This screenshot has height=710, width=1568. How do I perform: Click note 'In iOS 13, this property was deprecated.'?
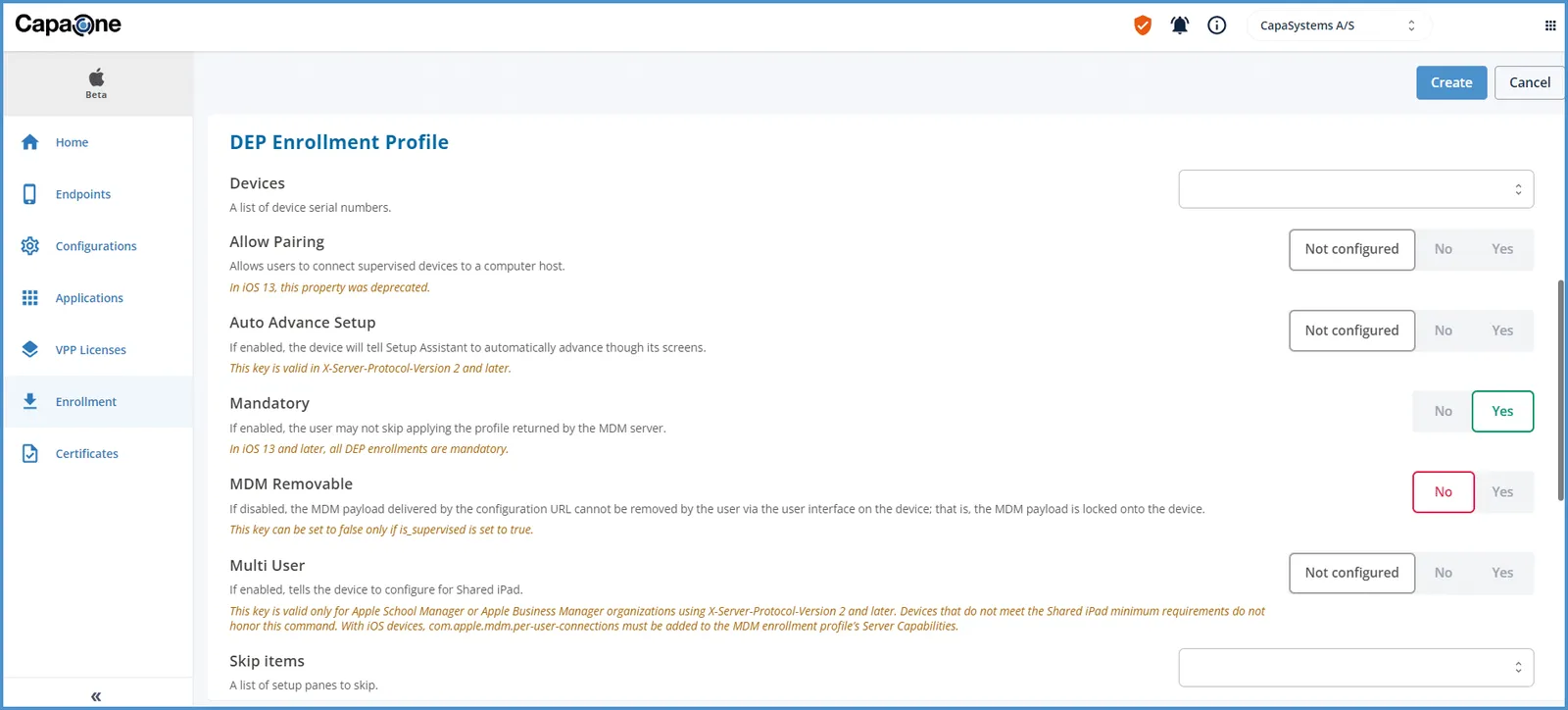(x=329, y=287)
